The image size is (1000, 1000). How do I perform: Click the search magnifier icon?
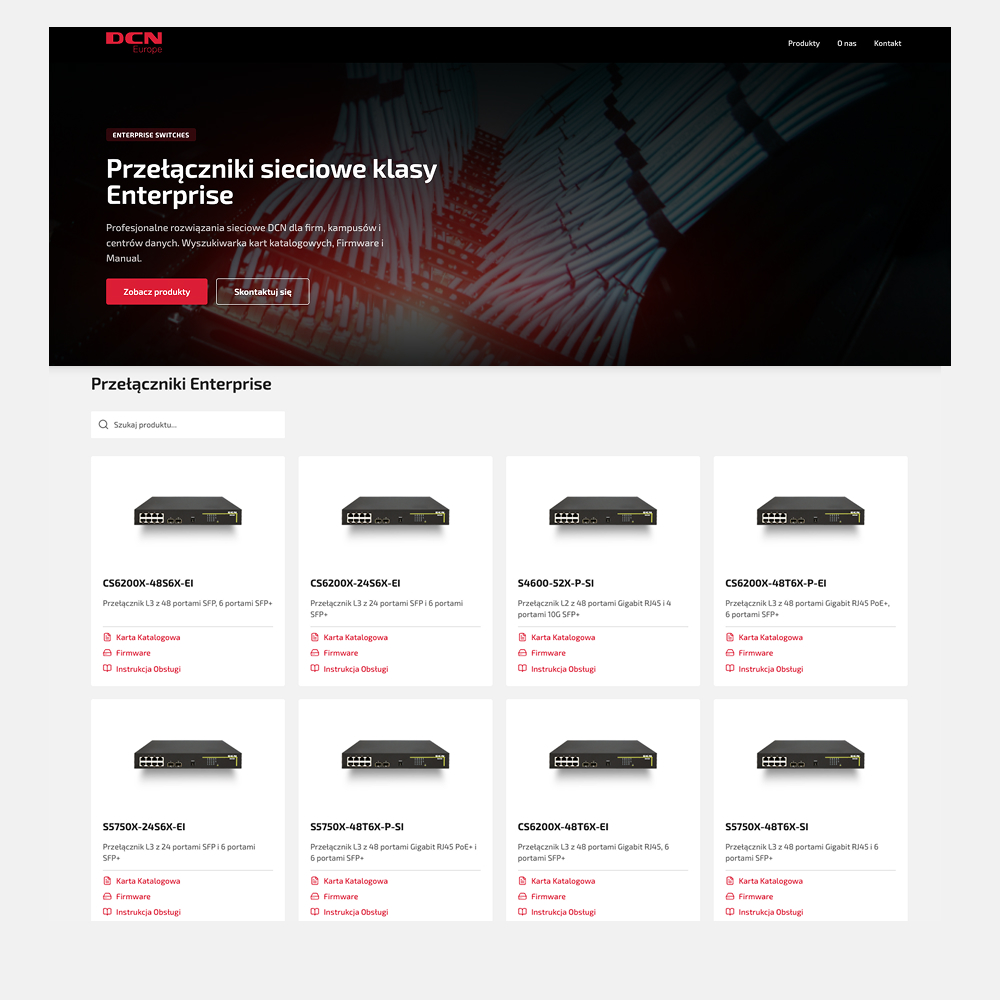click(103, 425)
